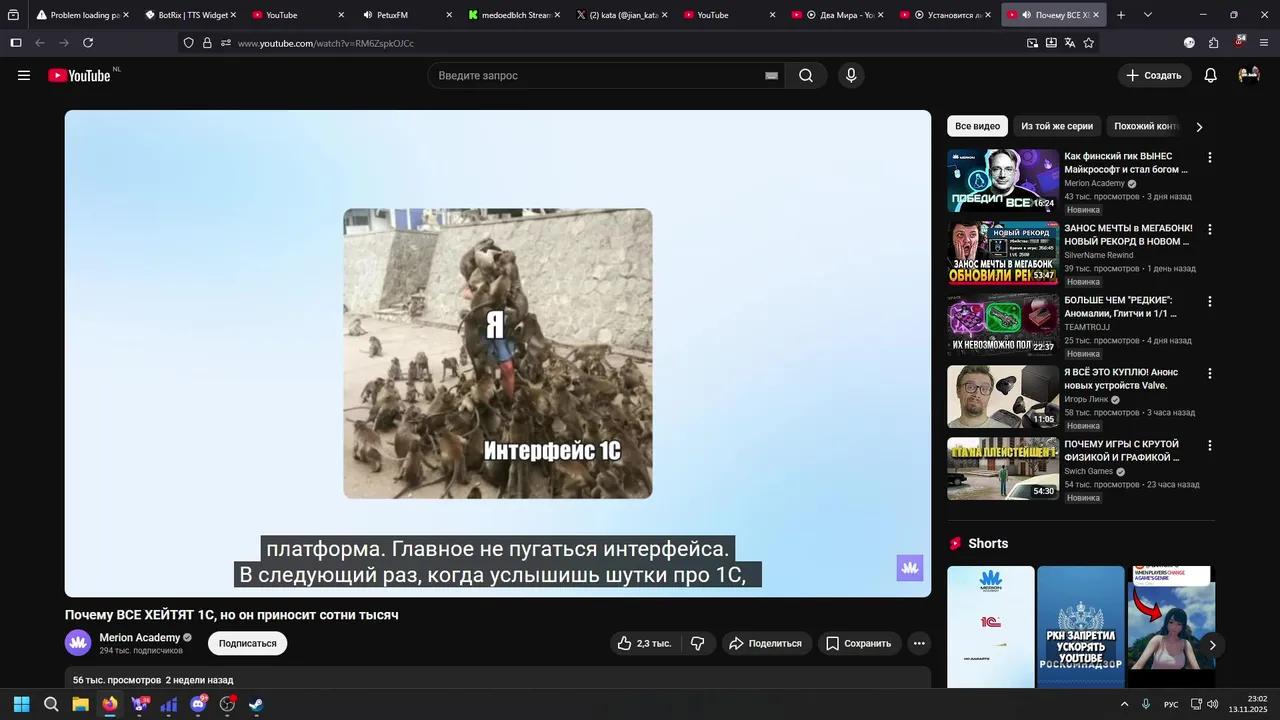This screenshot has height=720, width=1280.
Task: Click the search magnifier button
Action: pos(806,75)
